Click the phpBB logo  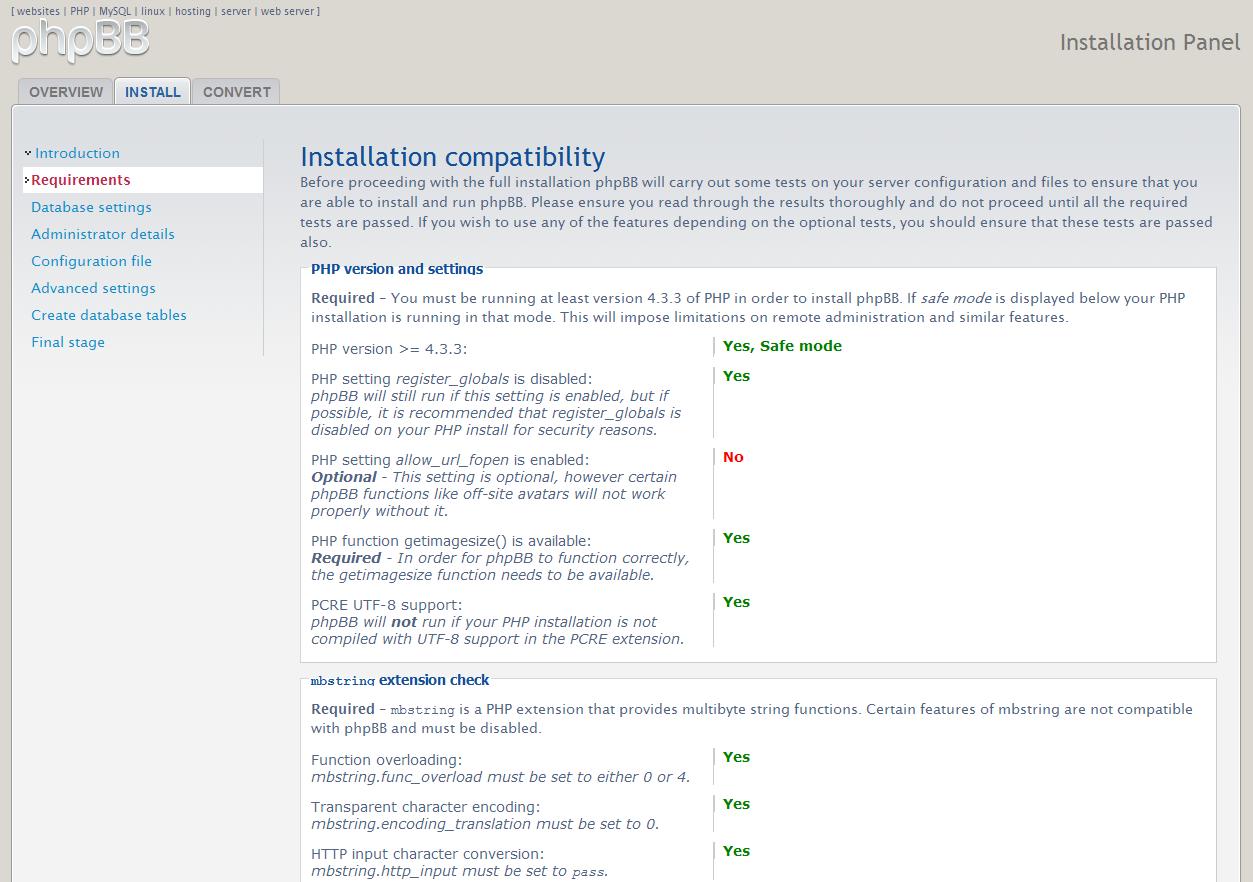point(80,40)
